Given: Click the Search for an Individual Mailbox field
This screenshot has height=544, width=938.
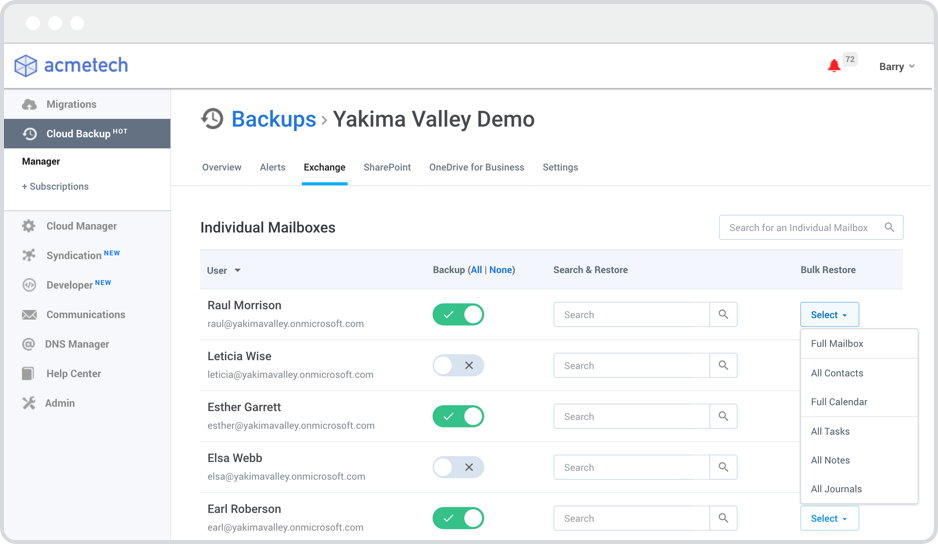Looking at the screenshot, I should [x=800, y=227].
